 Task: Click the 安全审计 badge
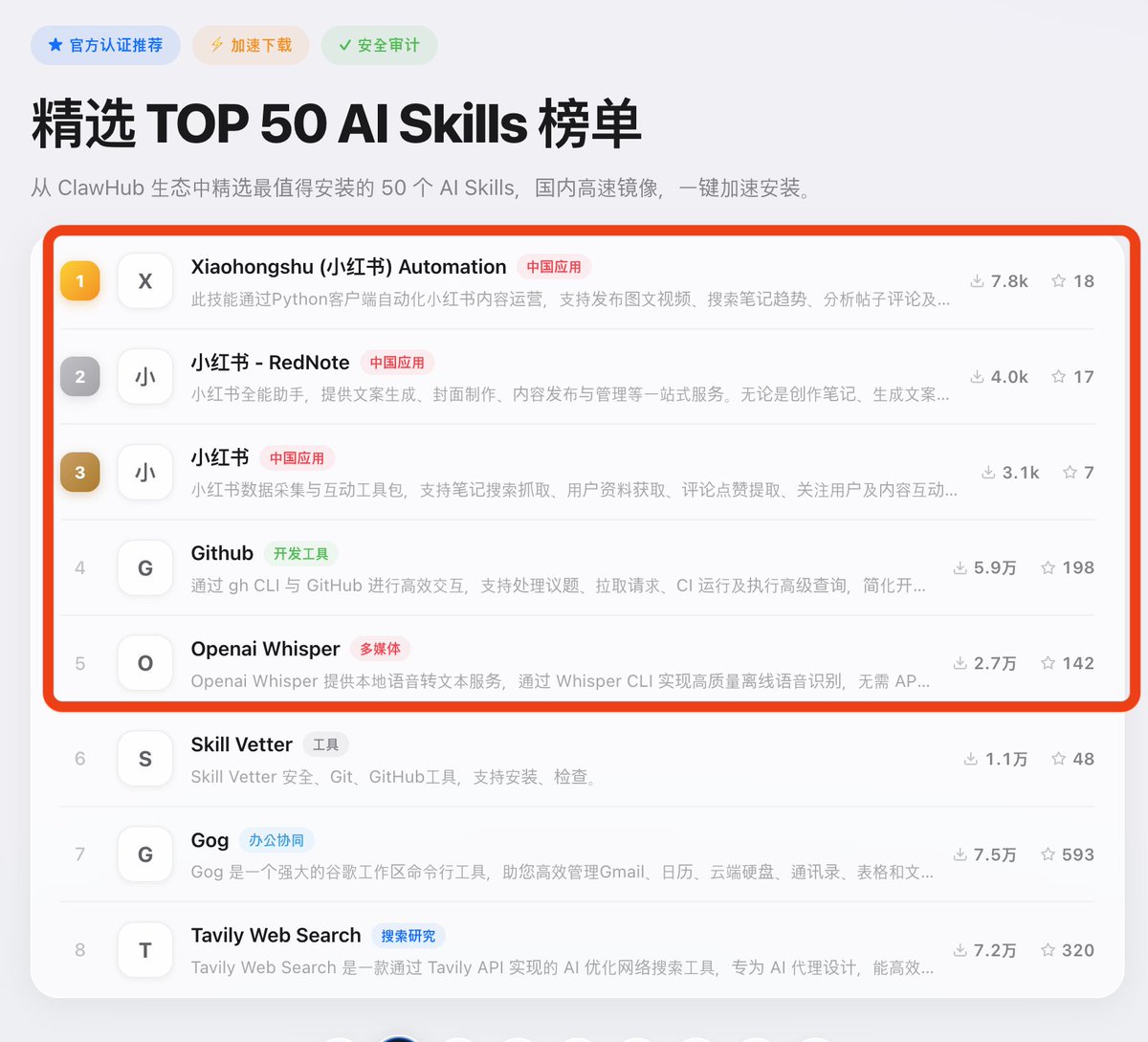point(379,45)
